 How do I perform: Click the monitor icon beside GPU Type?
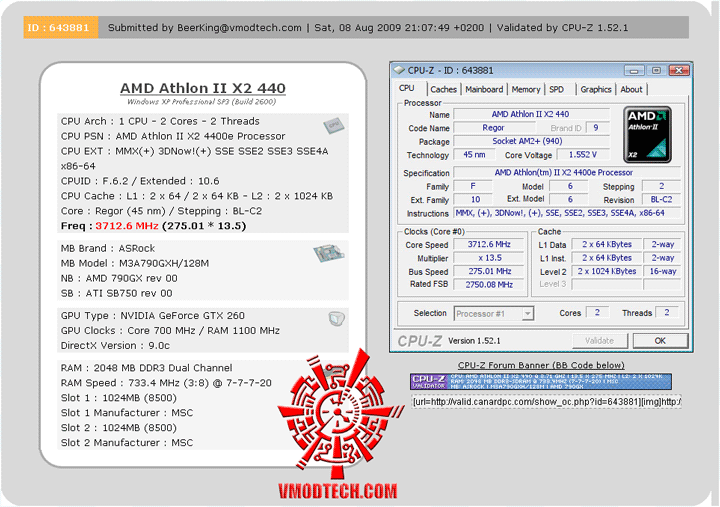pyautogui.click(x=337, y=319)
